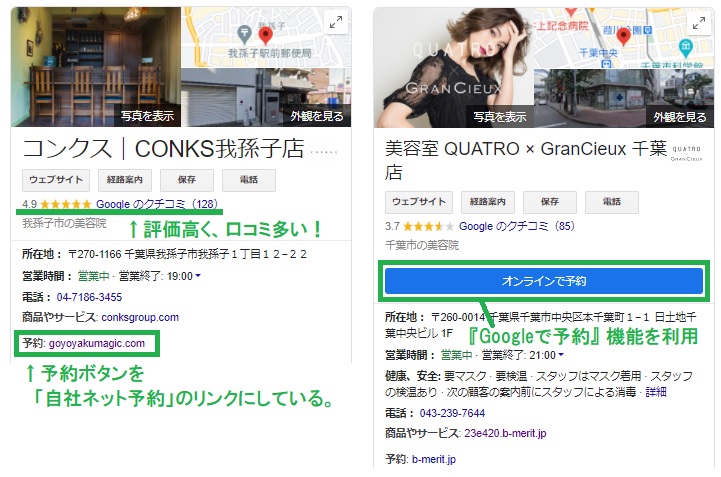The image size is (721, 477).
Task: Click the teal marker on the QUATRO map
Action: pos(685,46)
